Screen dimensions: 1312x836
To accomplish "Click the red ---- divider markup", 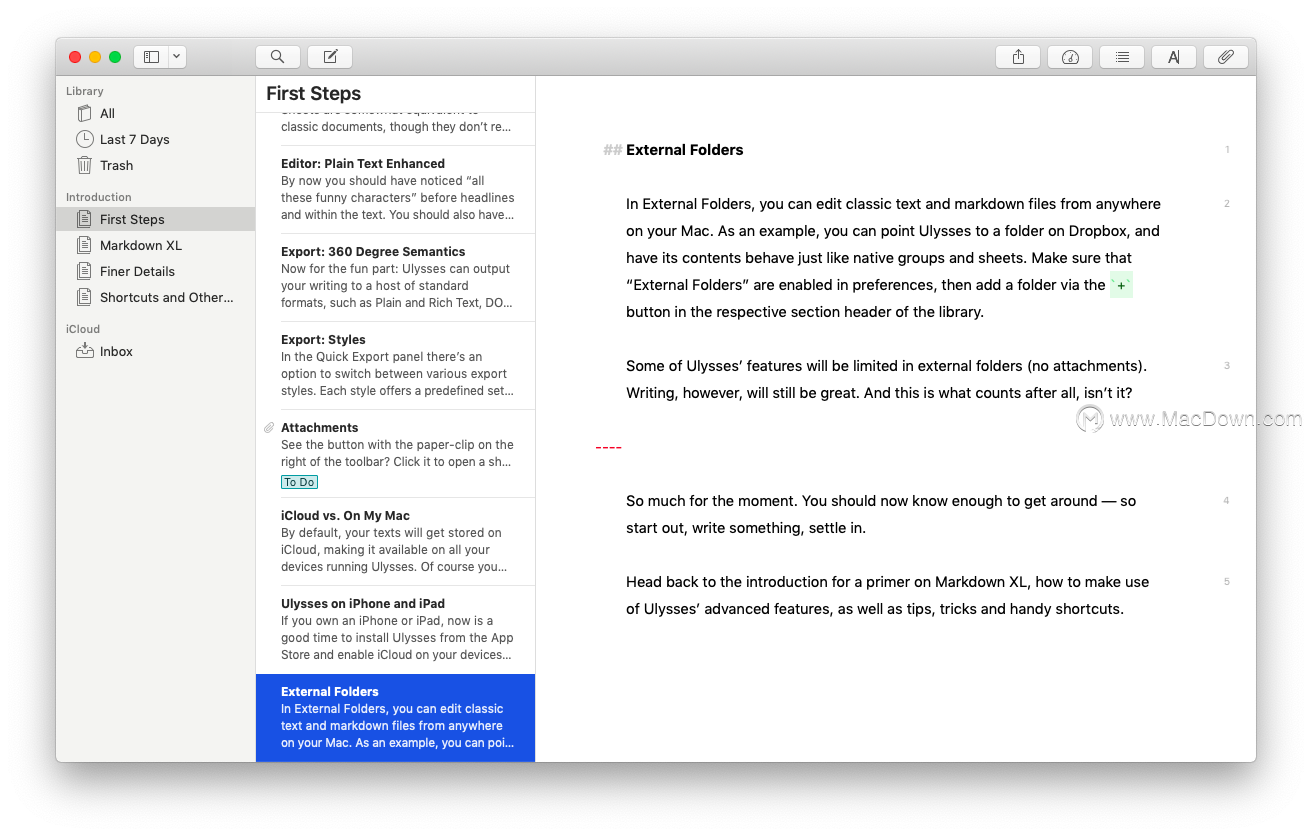I will (608, 447).
